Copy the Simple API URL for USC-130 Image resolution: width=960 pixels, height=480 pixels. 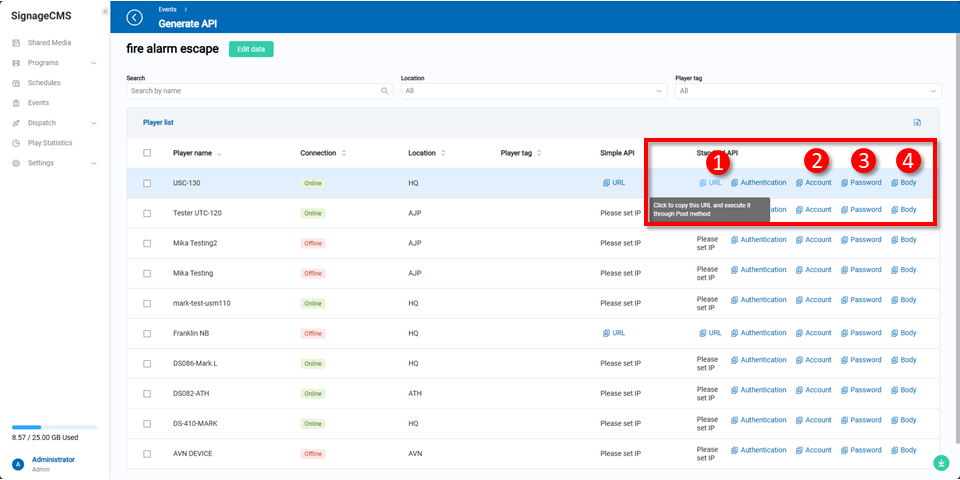613,183
